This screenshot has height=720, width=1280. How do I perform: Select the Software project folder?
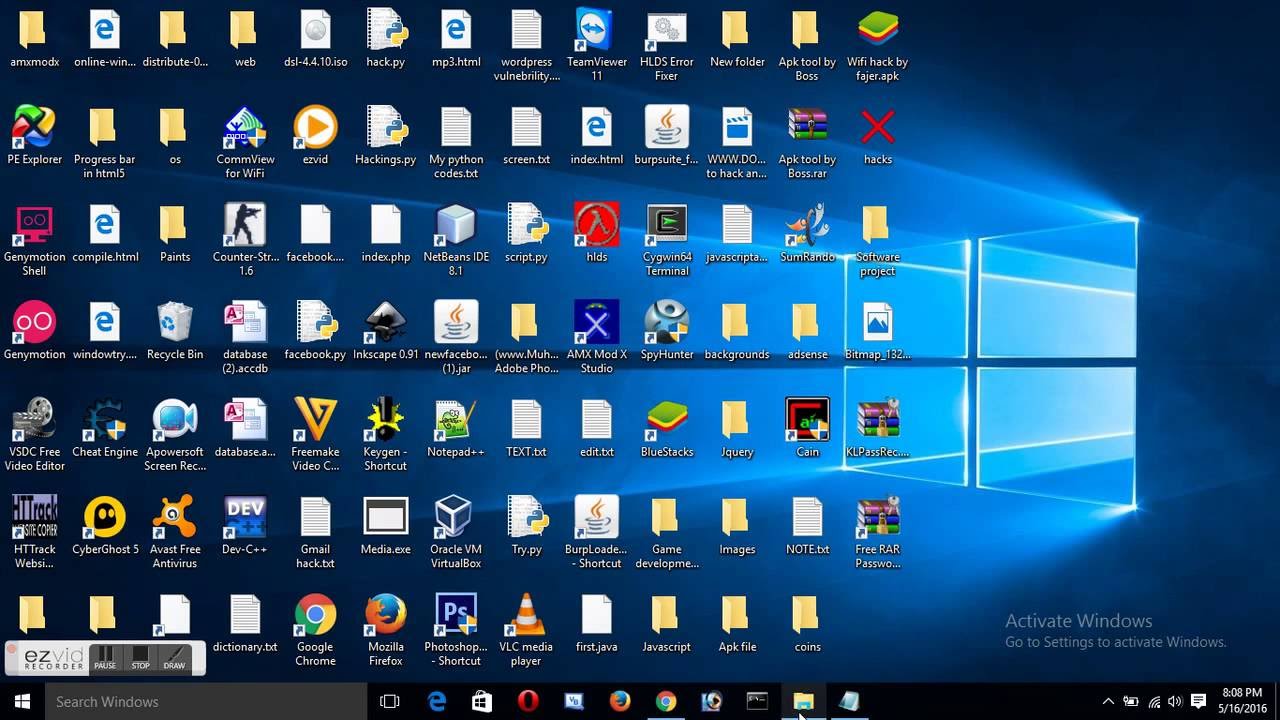click(x=877, y=240)
